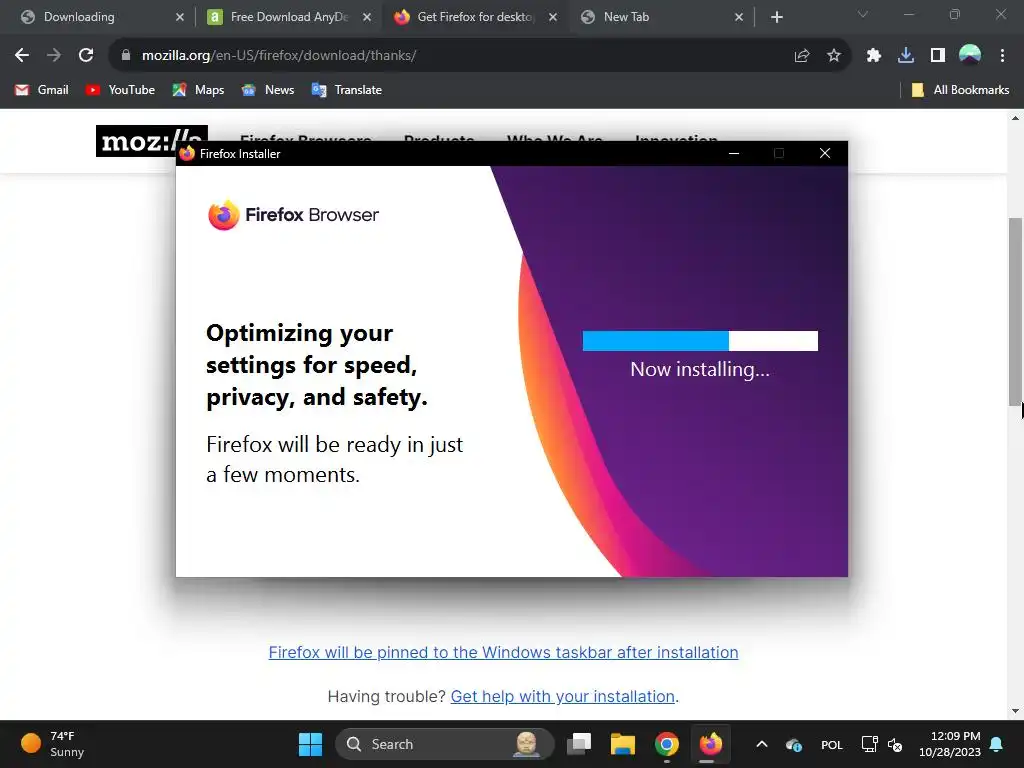The height and width of the screenshot is (768, 1024).
Task: Bookmark this tab with star icon
Action: click(833, 56)
